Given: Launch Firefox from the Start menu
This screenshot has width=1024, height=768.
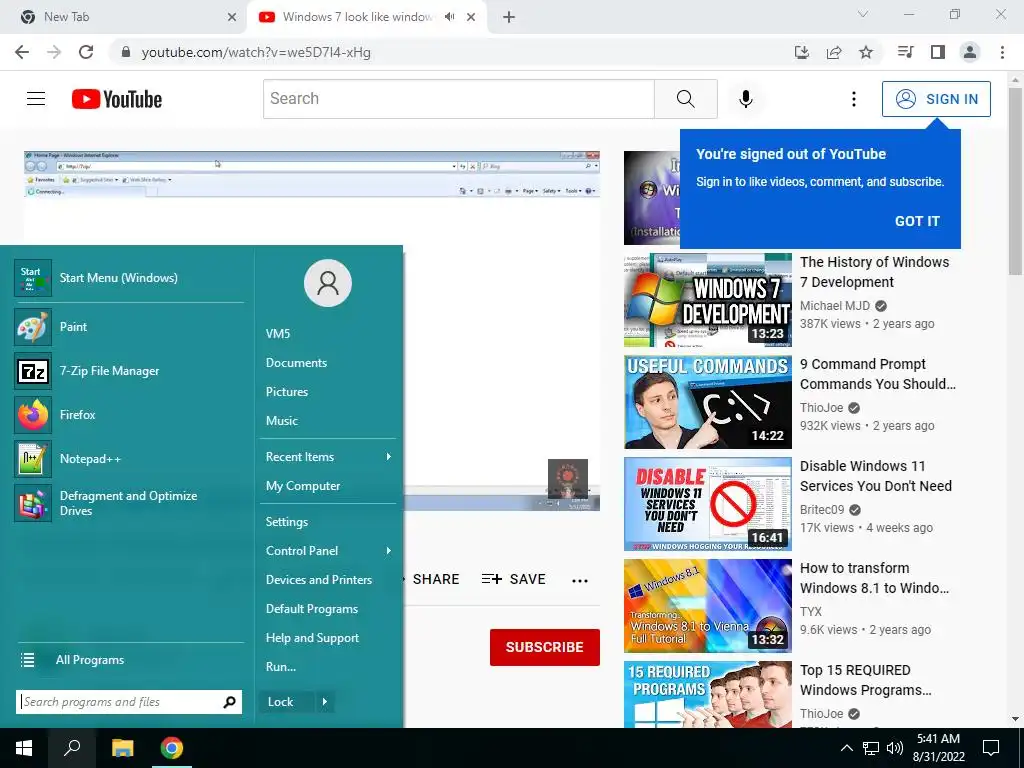Looking at the screenshot, I should click(129, 415).
